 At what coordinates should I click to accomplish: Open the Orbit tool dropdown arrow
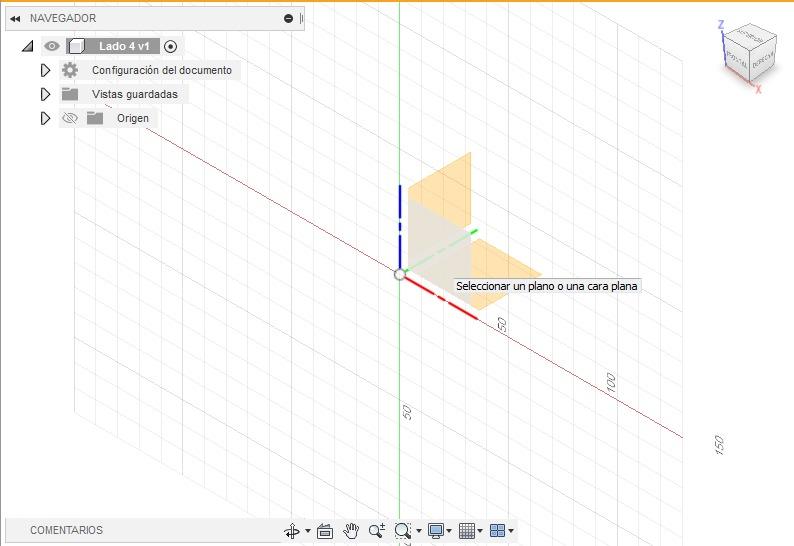(x=308, y=531)
